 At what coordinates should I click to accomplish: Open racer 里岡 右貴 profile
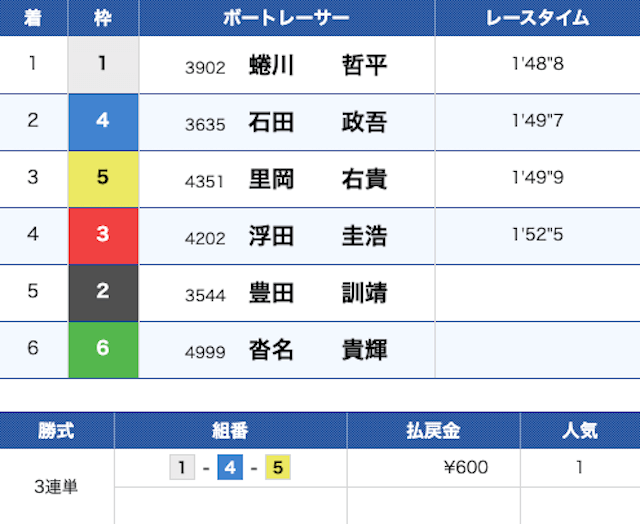pyautogui.click(x=318, y=179)
